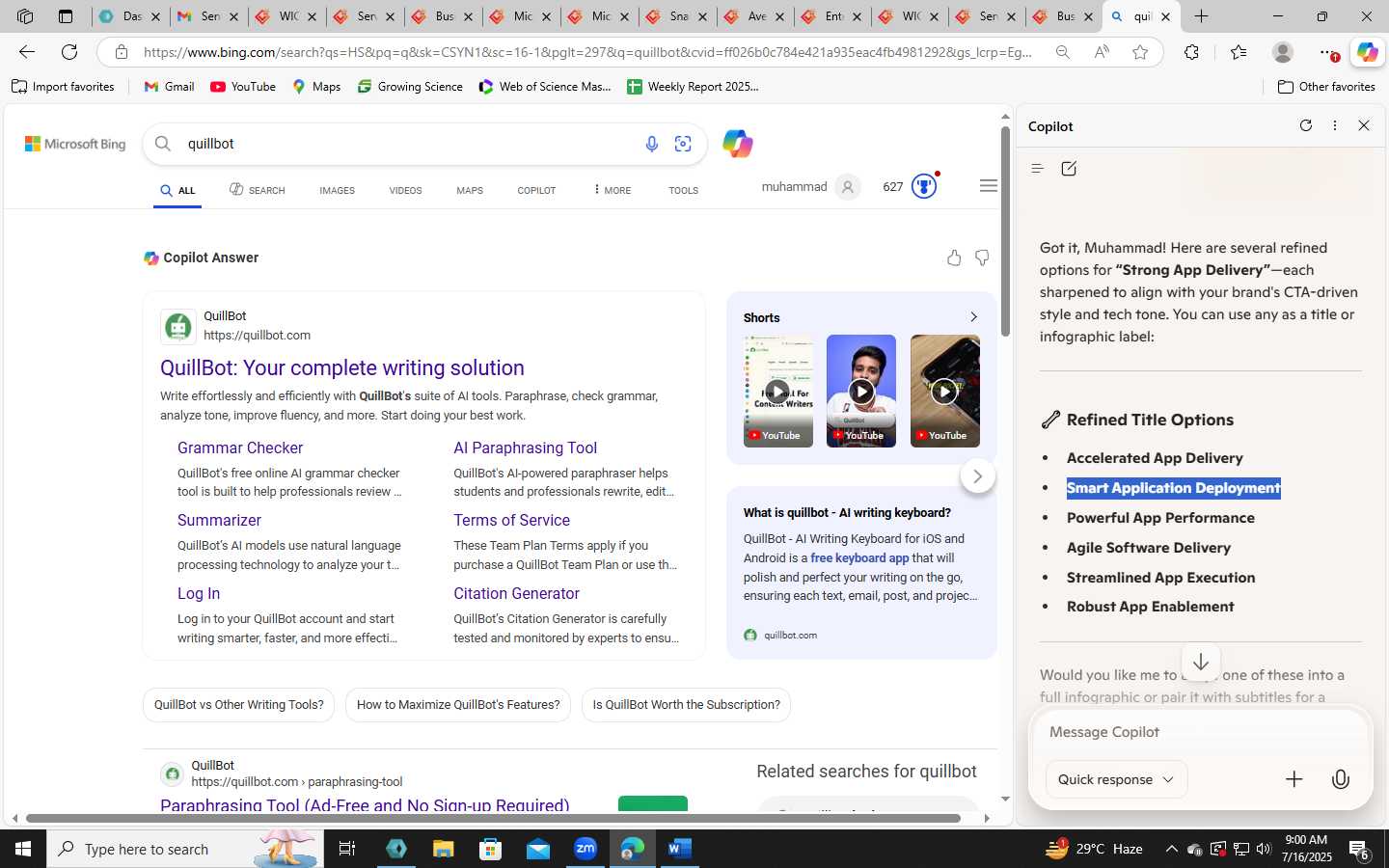Open browser Extensions icon

[1191, 52]
